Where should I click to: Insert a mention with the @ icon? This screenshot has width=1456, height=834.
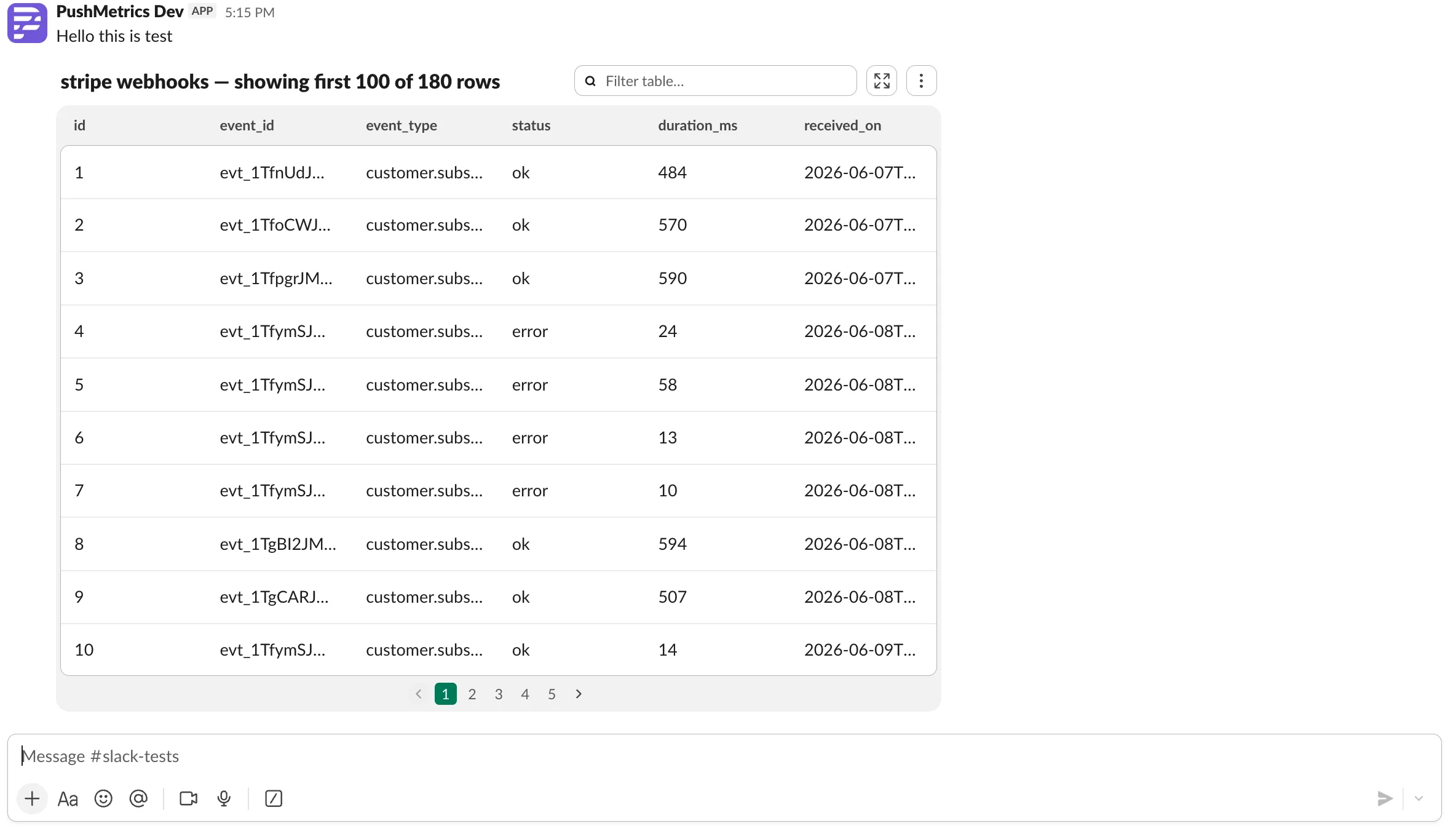point(138,798)
